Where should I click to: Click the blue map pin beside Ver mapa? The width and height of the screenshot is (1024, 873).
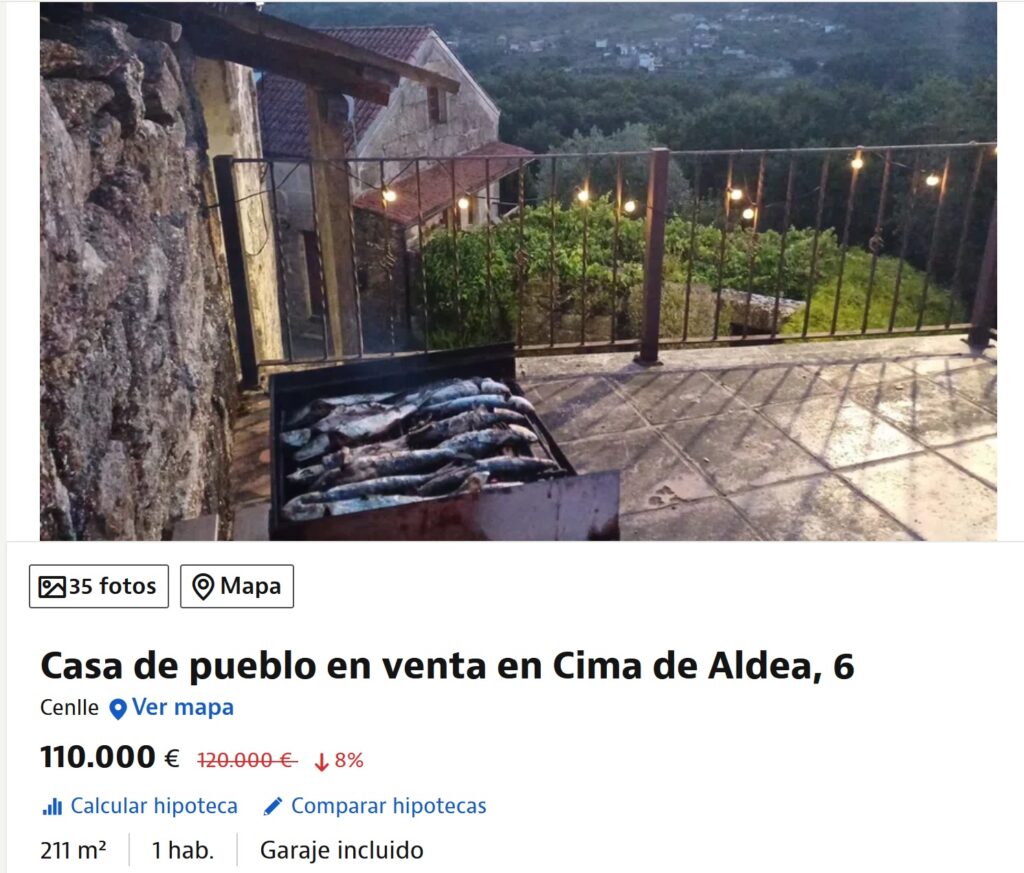pos(118,709)
